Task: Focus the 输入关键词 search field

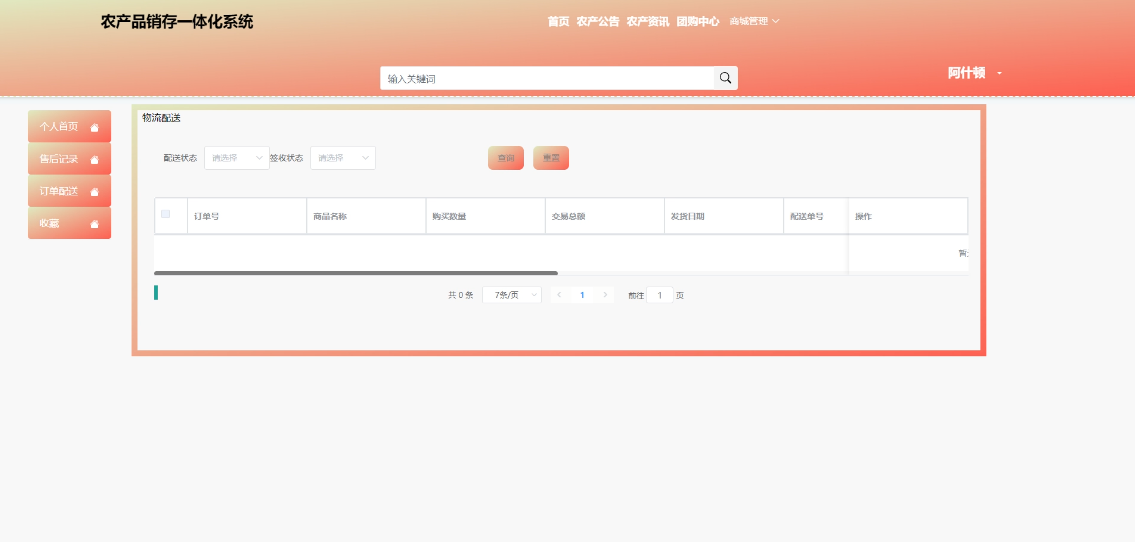Action: [547, 78]
